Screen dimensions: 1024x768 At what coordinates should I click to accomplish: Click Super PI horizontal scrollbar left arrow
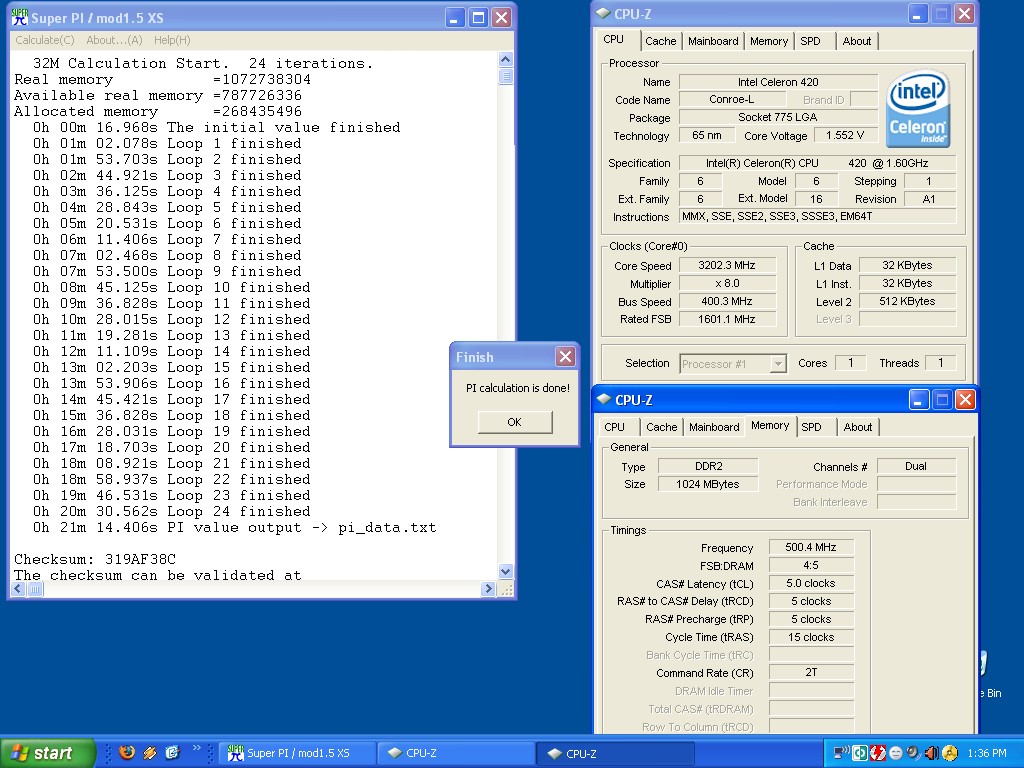coord(18,589)
